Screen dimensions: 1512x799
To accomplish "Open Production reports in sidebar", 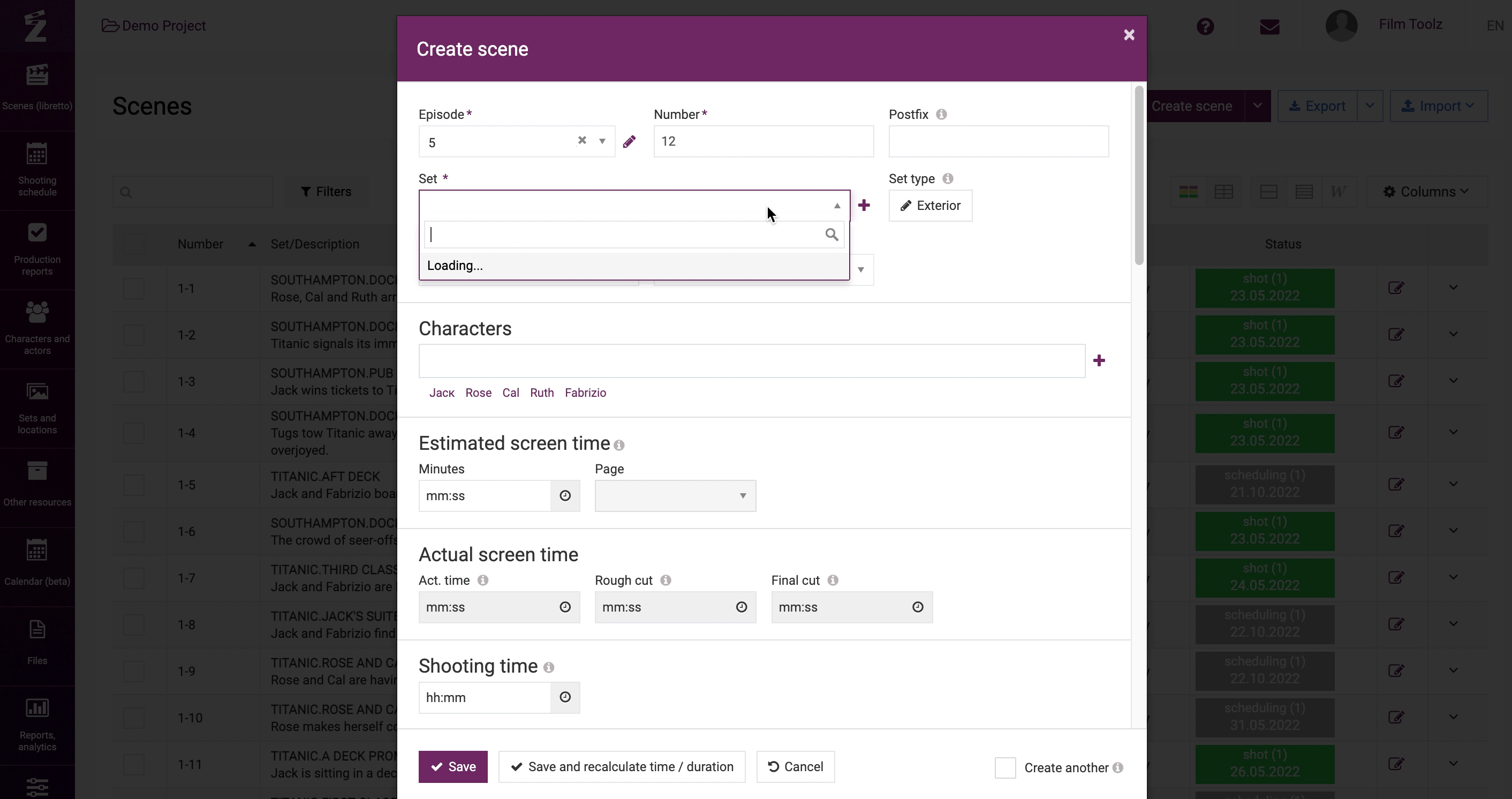I will 37,250.
